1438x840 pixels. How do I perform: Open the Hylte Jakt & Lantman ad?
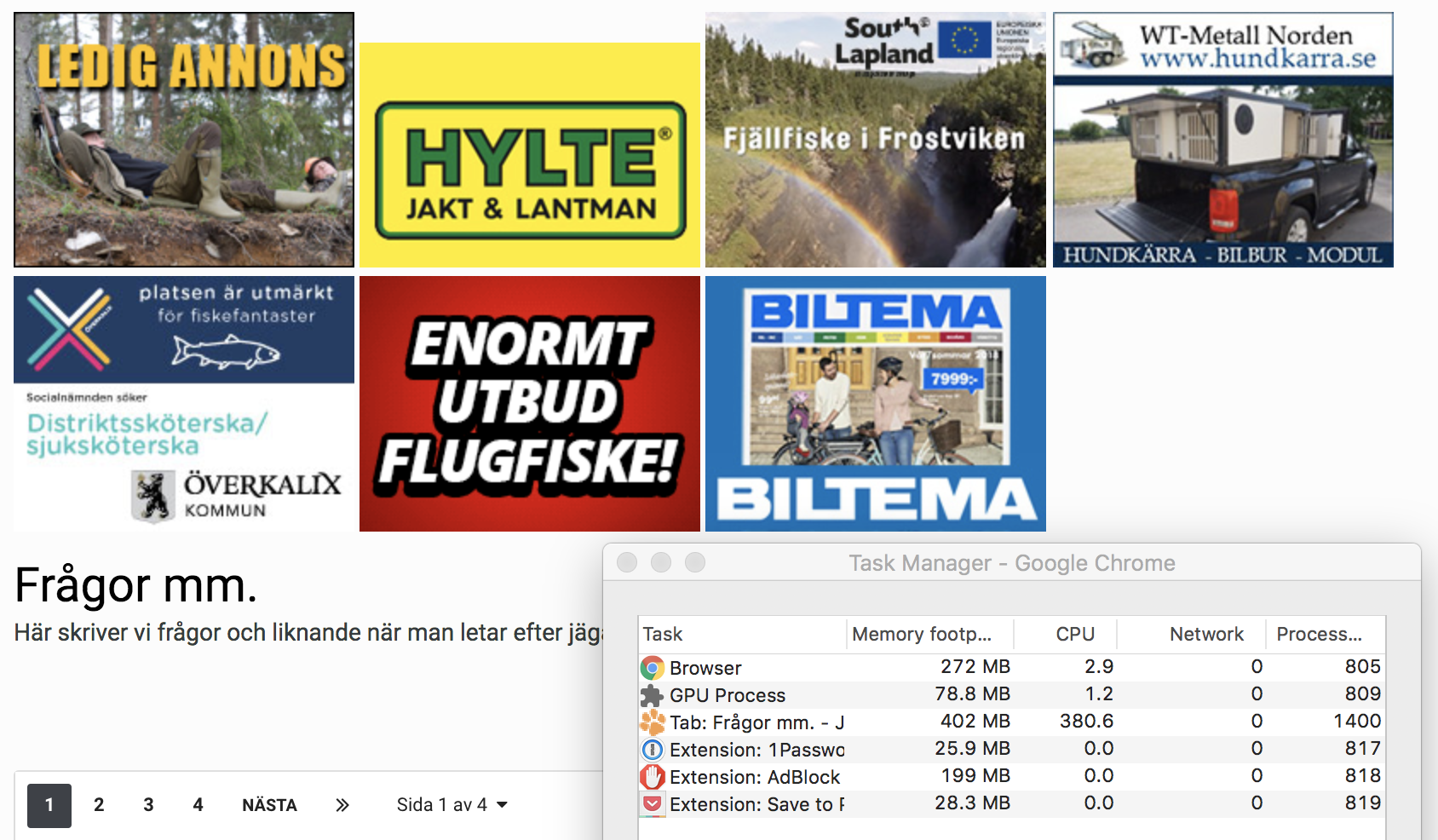[530, 155]
